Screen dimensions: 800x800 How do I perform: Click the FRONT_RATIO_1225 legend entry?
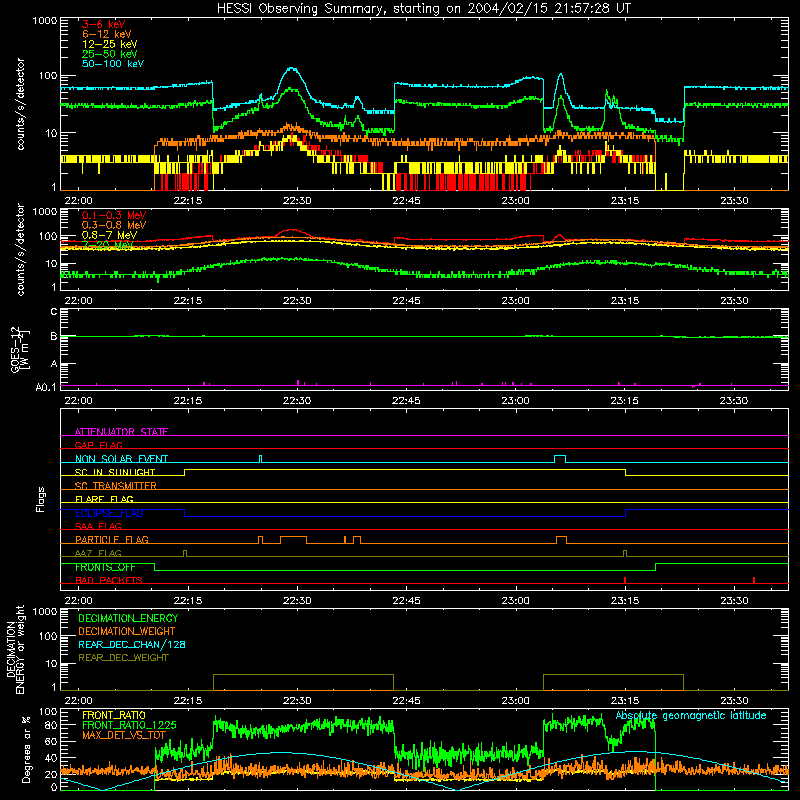pos(129,725)
